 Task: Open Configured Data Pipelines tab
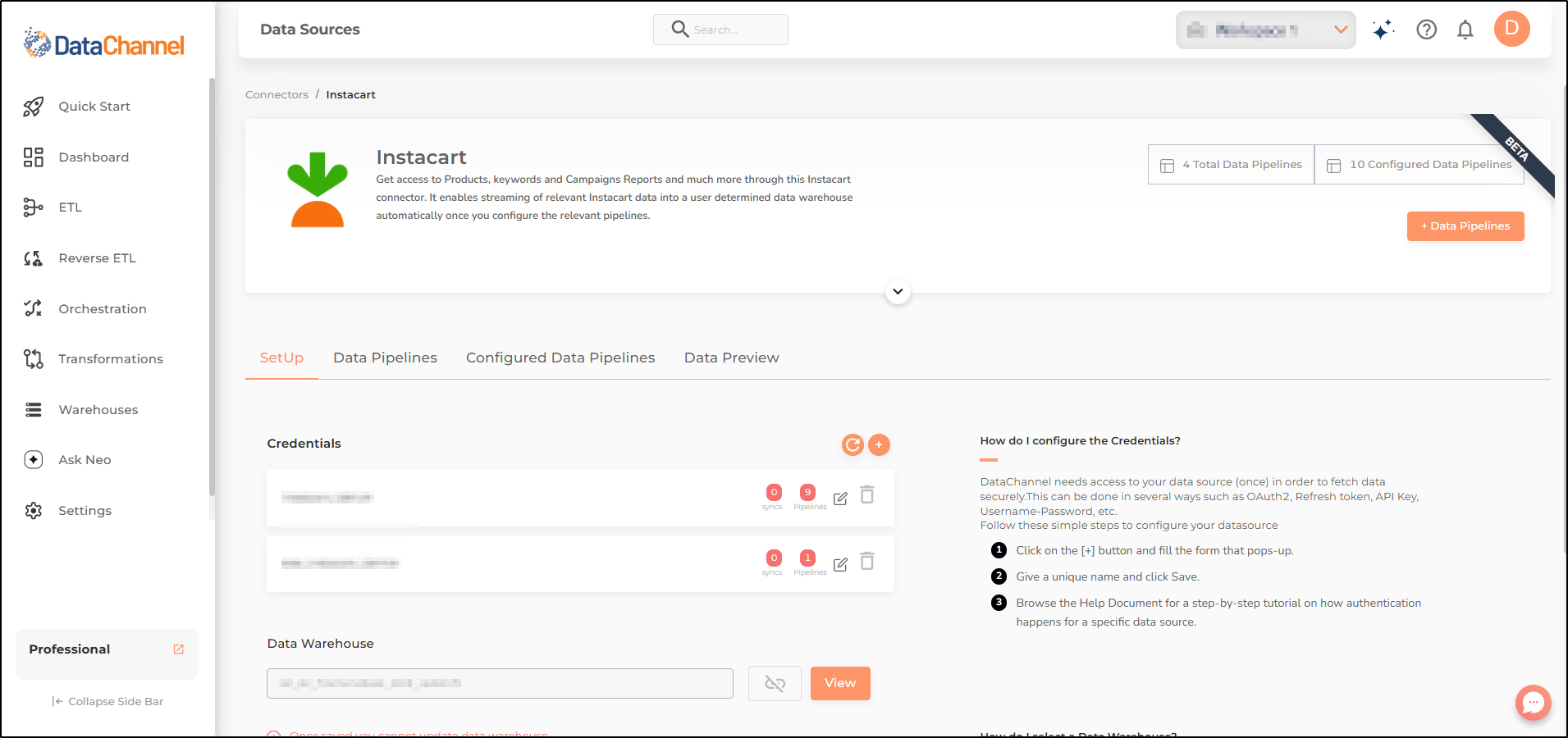pos(560,358)
